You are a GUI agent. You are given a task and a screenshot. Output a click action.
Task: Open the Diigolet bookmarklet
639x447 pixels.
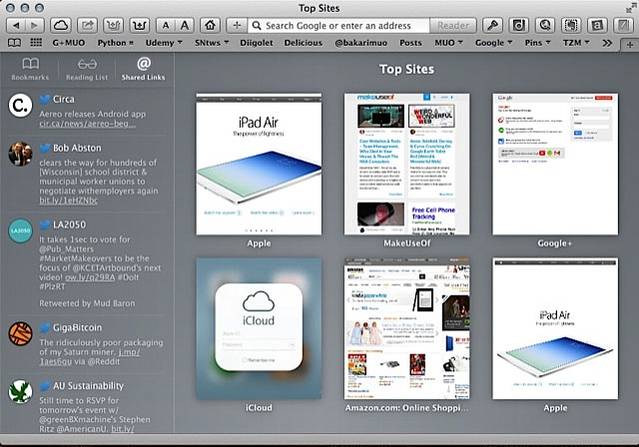[256, 43]
